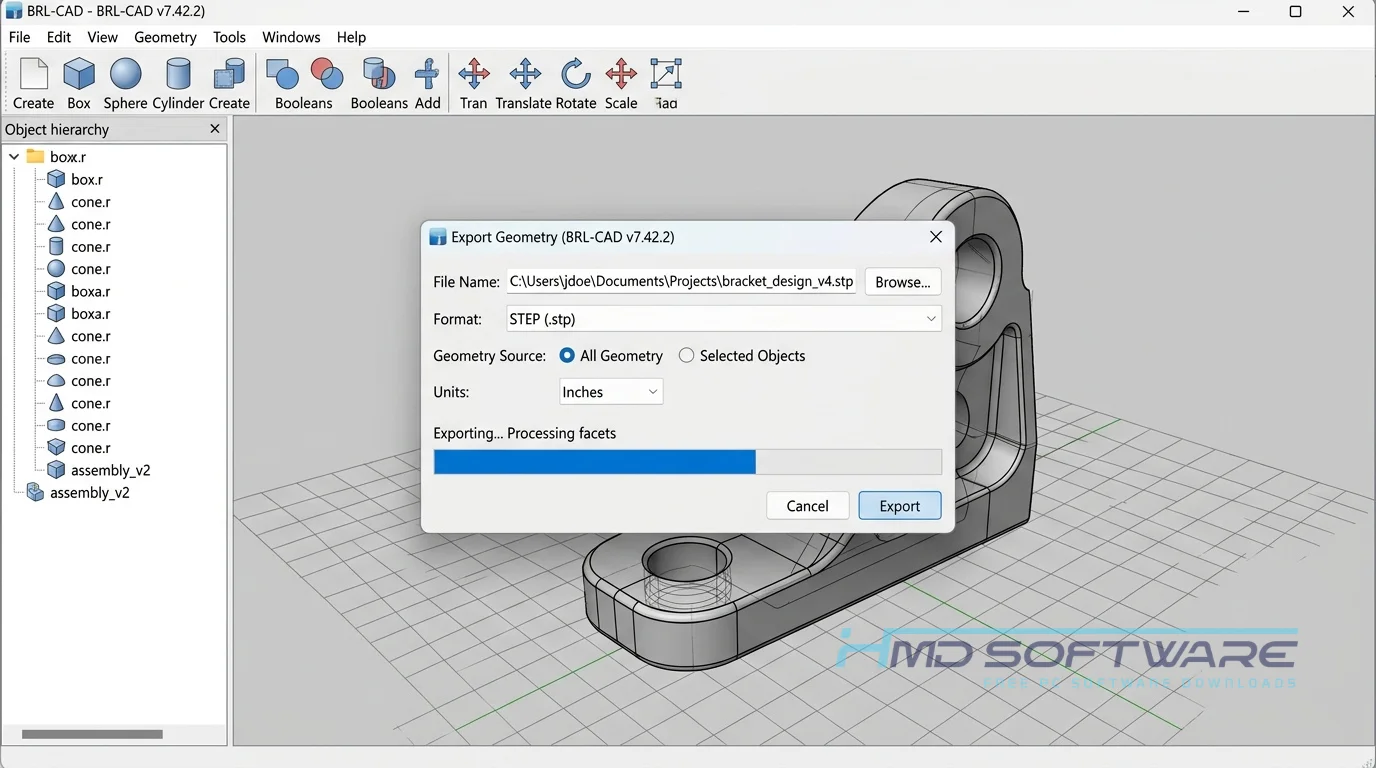Select the cone.r row with the cube icon
Viewport: 1376px width, 768px height.
tap(90, 448)
